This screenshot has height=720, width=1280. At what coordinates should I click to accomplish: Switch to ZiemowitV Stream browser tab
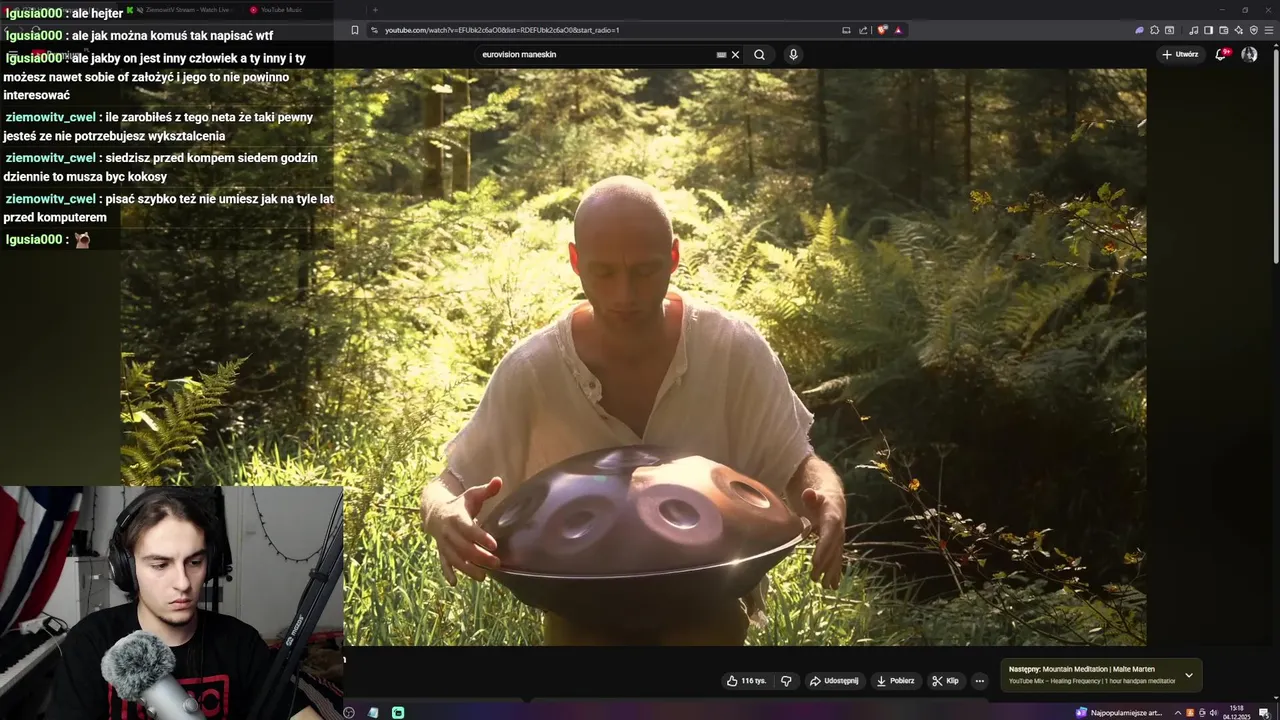point(187,10)
